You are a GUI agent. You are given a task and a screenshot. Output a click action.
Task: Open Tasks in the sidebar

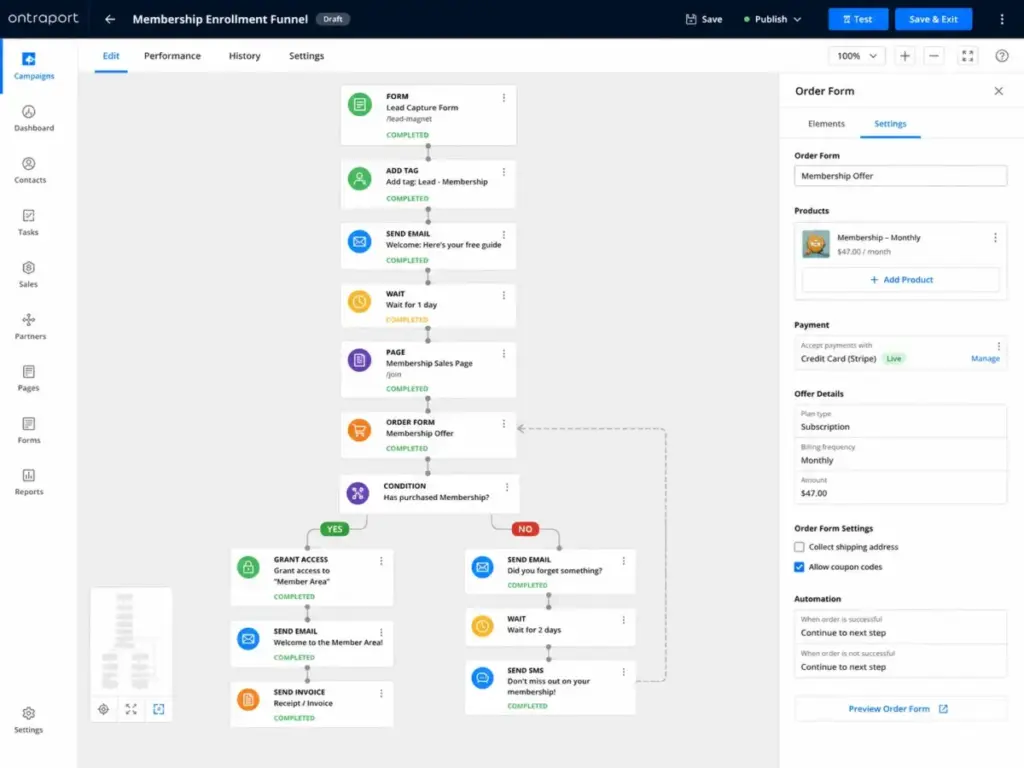click(28, 223)
